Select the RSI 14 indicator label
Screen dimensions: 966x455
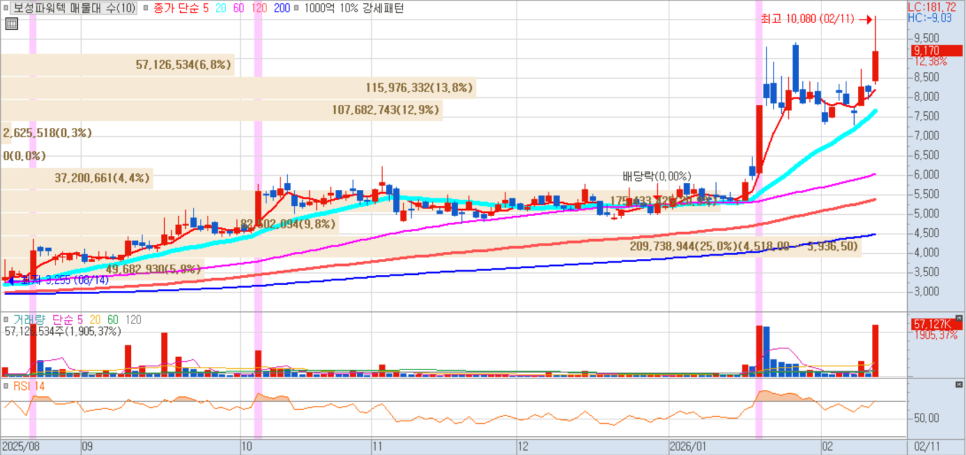[28, 386]
